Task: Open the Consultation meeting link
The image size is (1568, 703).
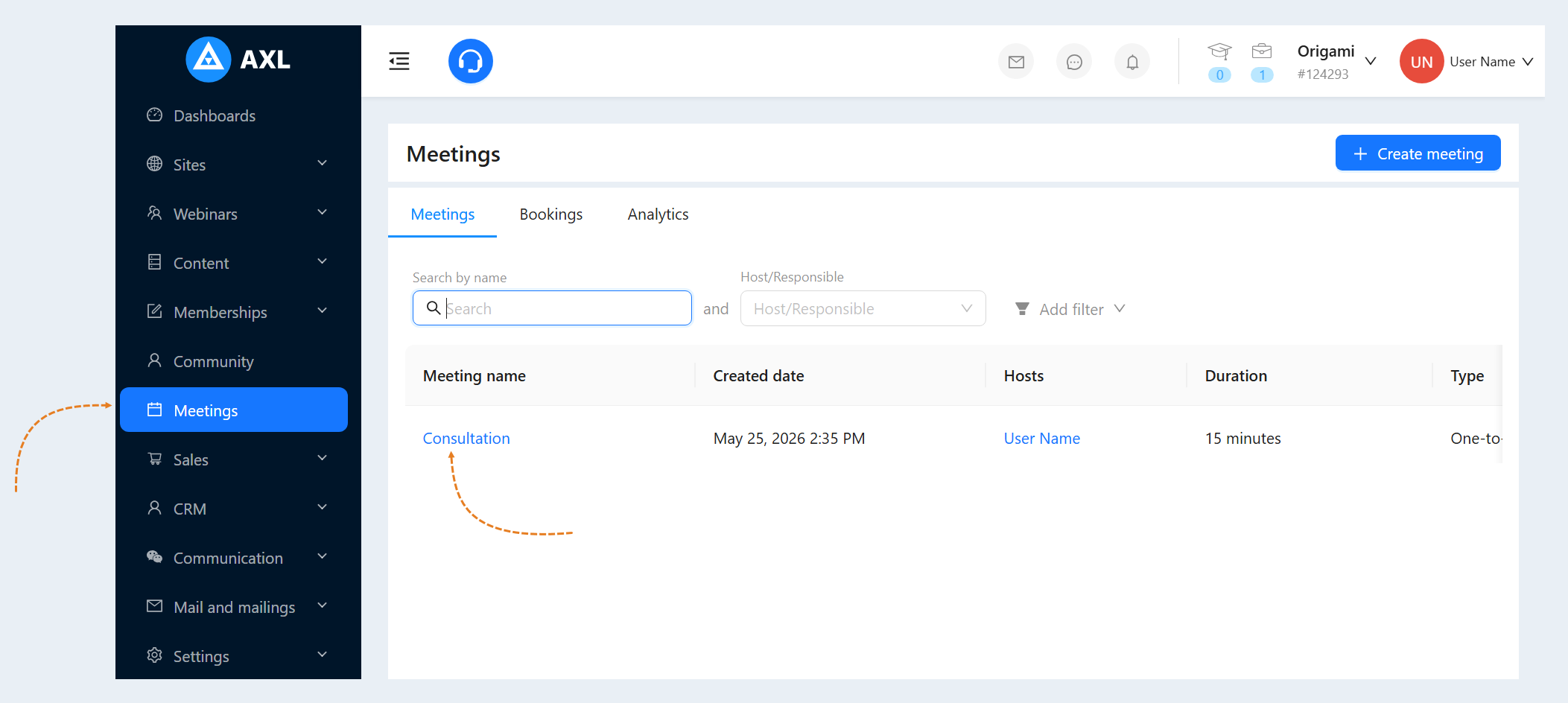Action: pos(466,439)
